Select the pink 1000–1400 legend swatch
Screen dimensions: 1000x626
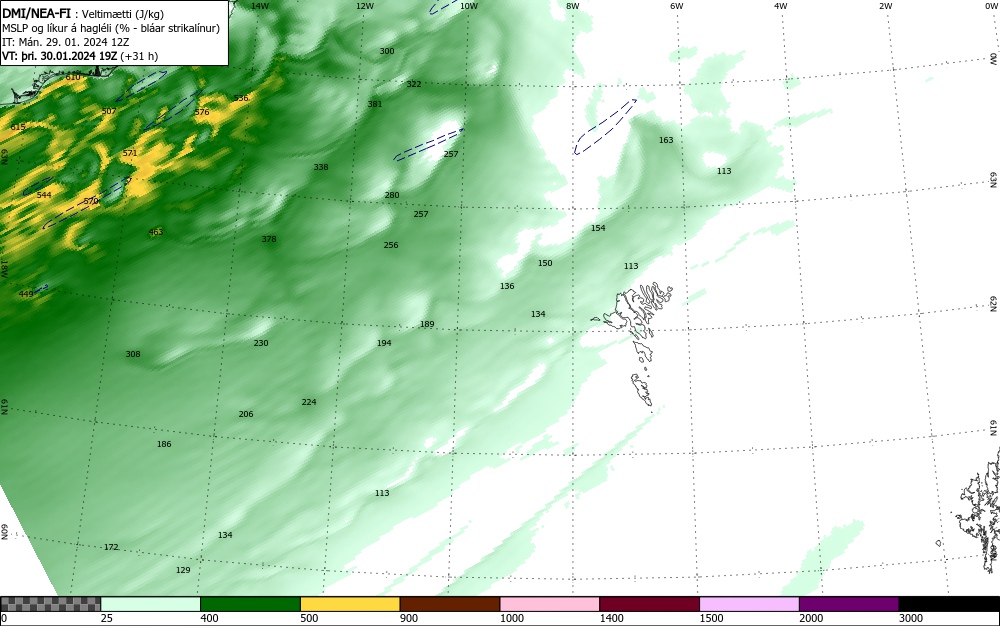pyautogui.click(x=550, y=604)
